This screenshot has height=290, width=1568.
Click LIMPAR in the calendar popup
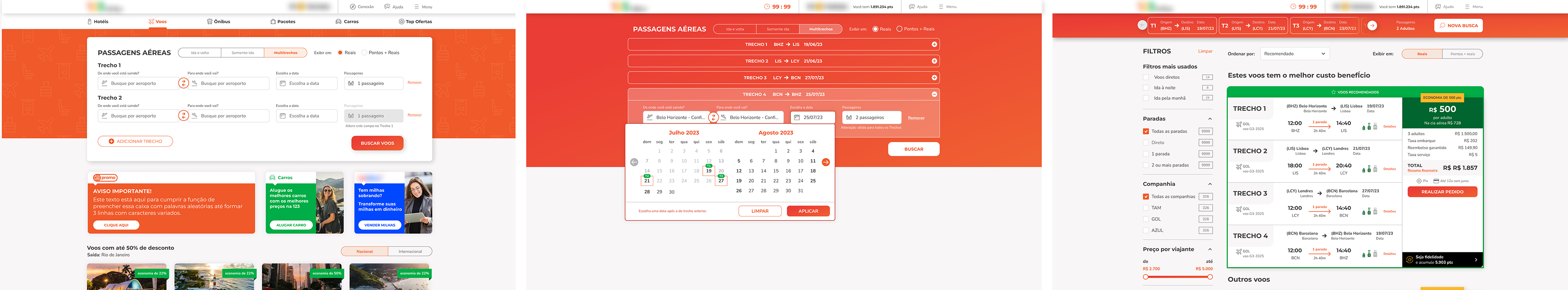coord(759,211)
